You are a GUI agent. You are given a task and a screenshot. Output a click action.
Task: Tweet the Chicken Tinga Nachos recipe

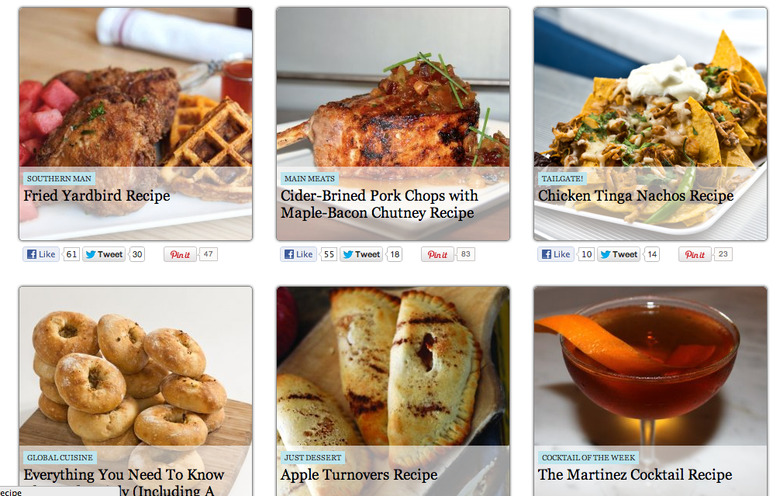(619, 254)
